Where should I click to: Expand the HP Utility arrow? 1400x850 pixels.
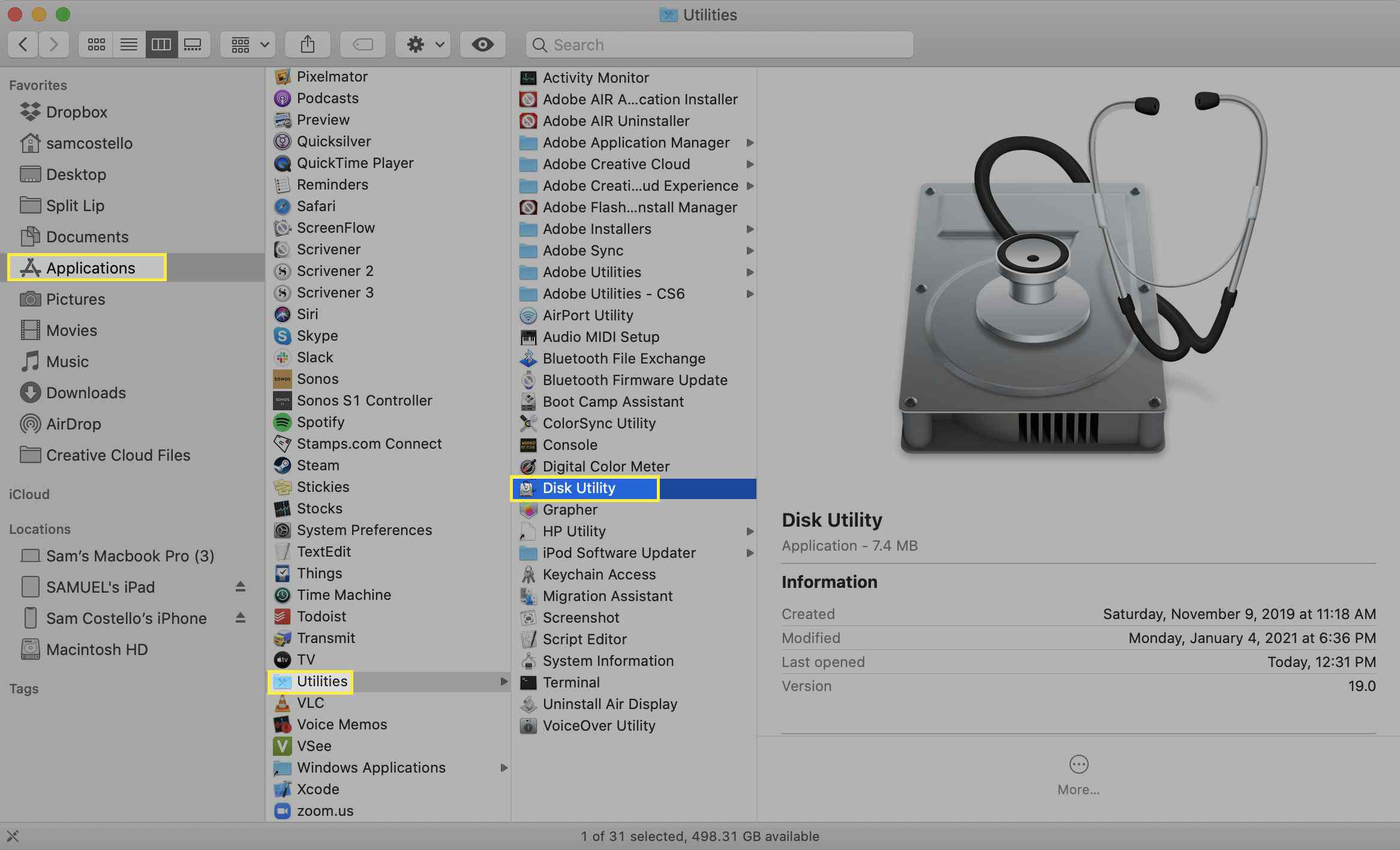750,531
